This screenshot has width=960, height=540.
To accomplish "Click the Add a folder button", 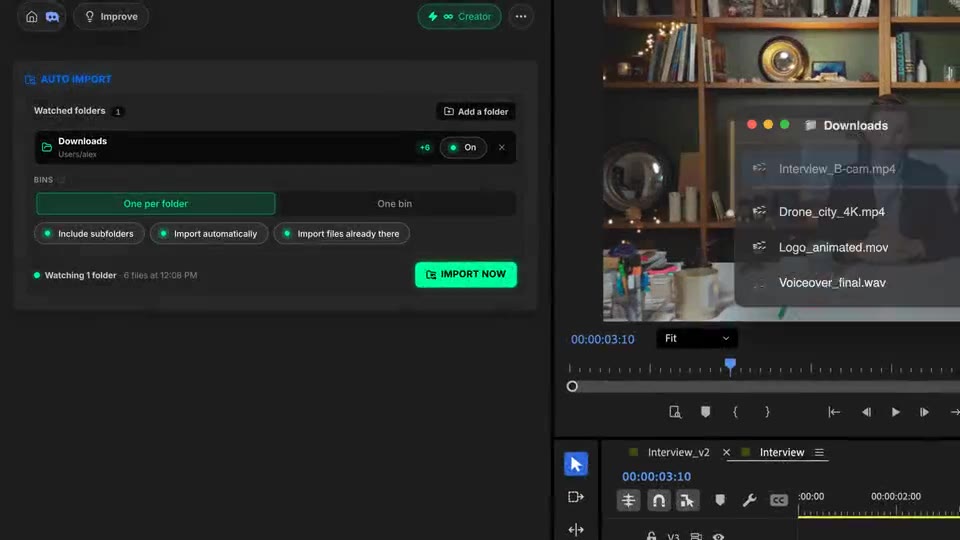I will tap(476, 111).
